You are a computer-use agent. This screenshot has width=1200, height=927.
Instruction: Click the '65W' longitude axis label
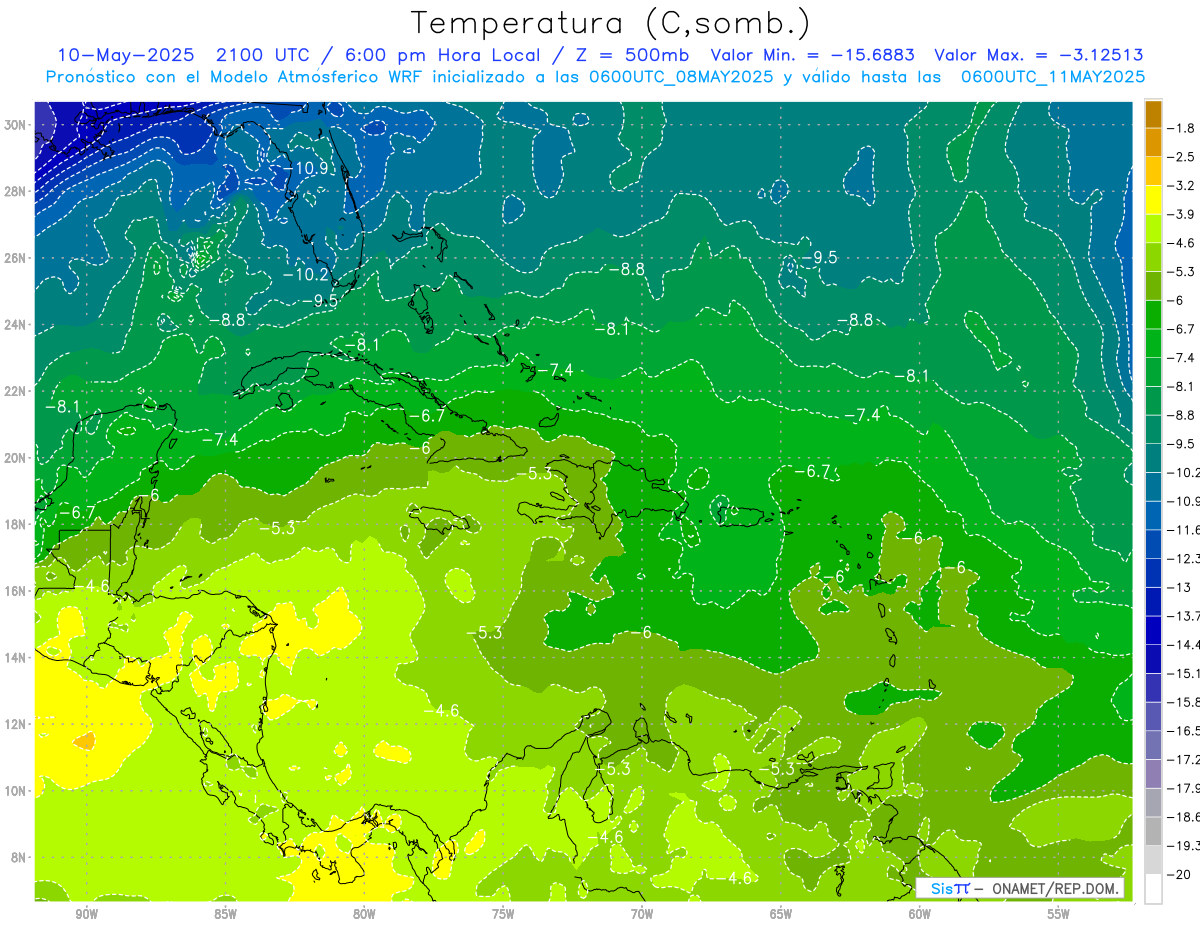pos(781,914)
